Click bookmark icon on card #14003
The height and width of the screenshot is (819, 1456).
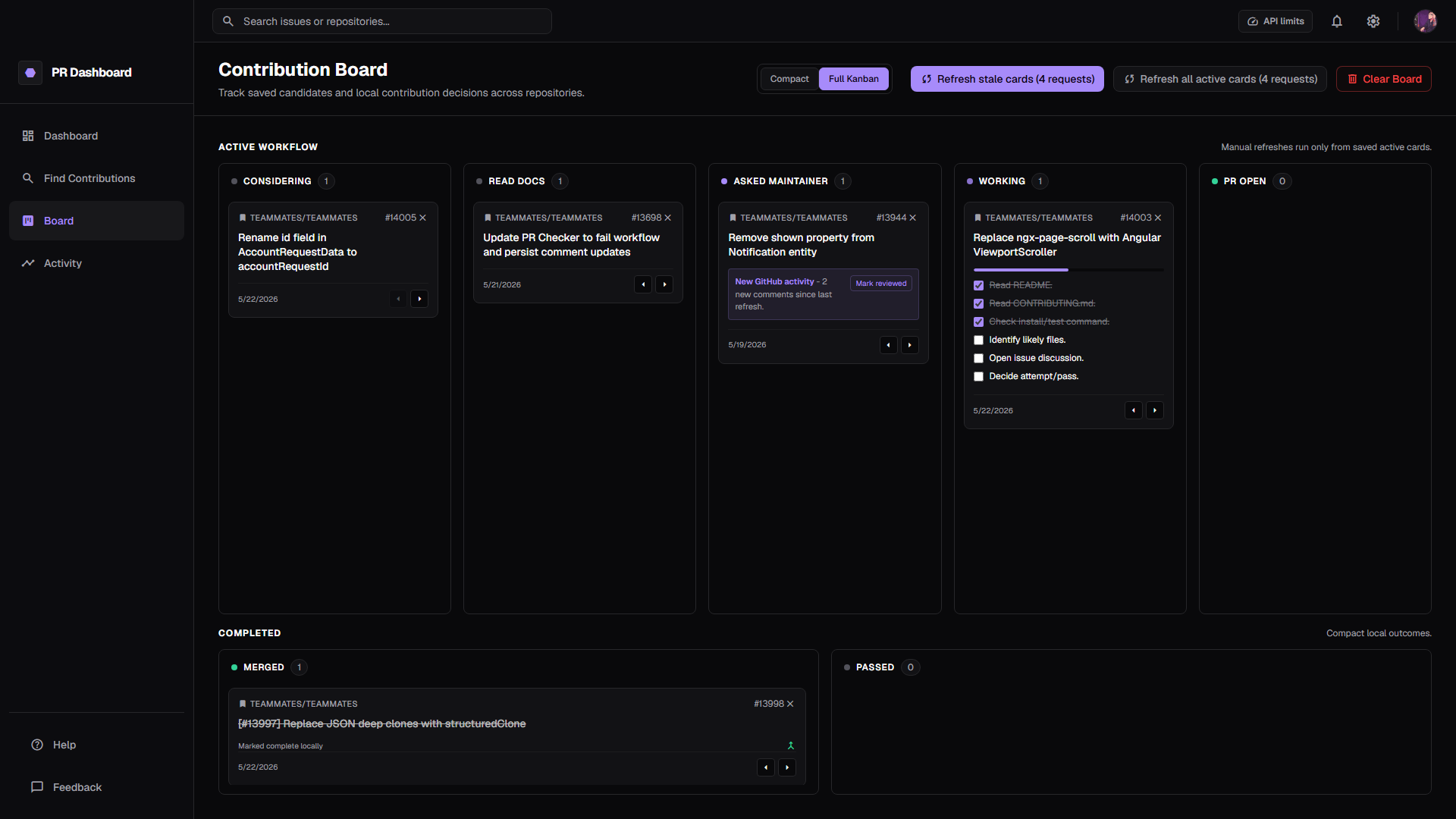coord(977,218)
